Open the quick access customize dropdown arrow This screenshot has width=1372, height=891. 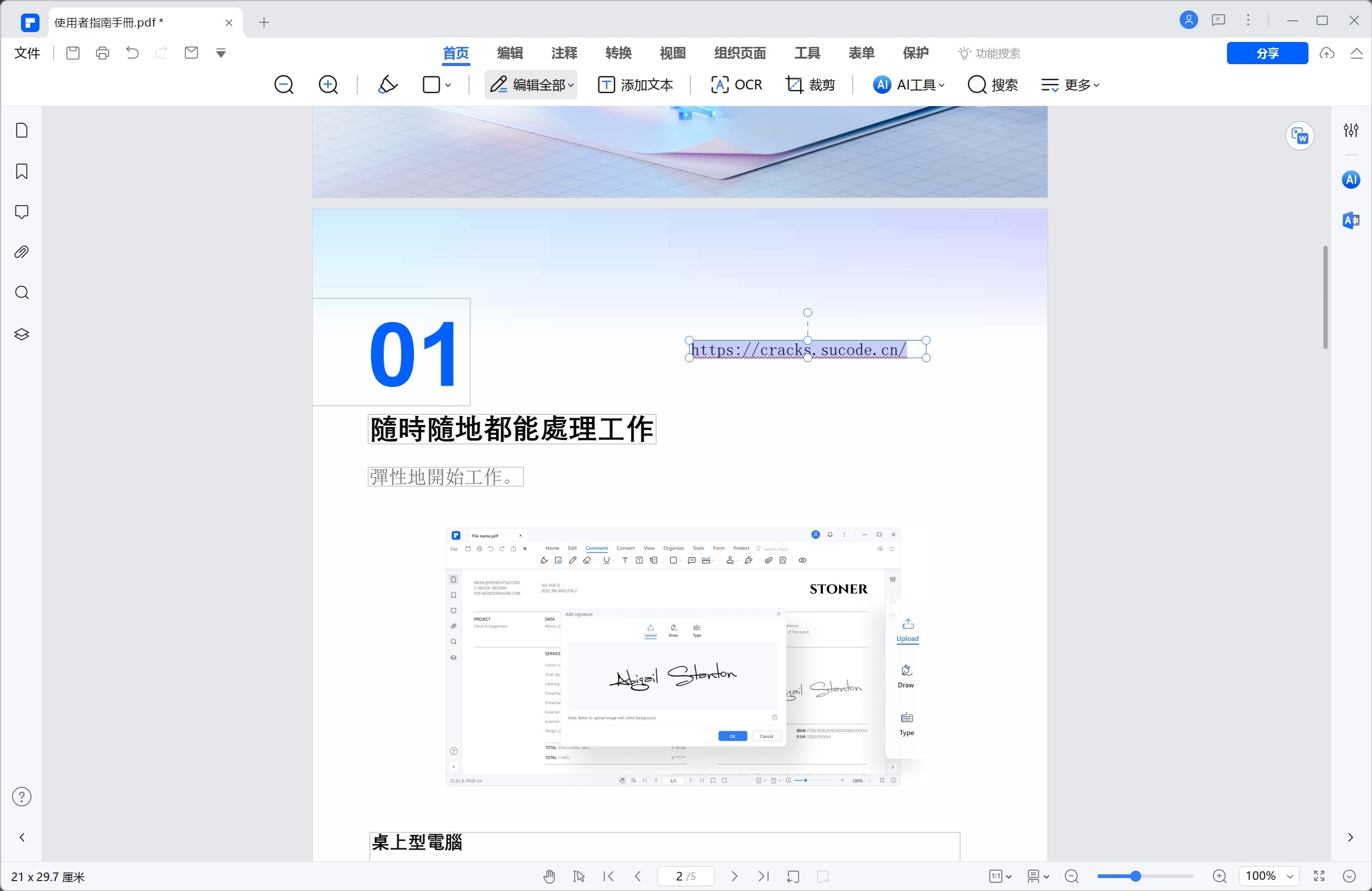(221, 54)
